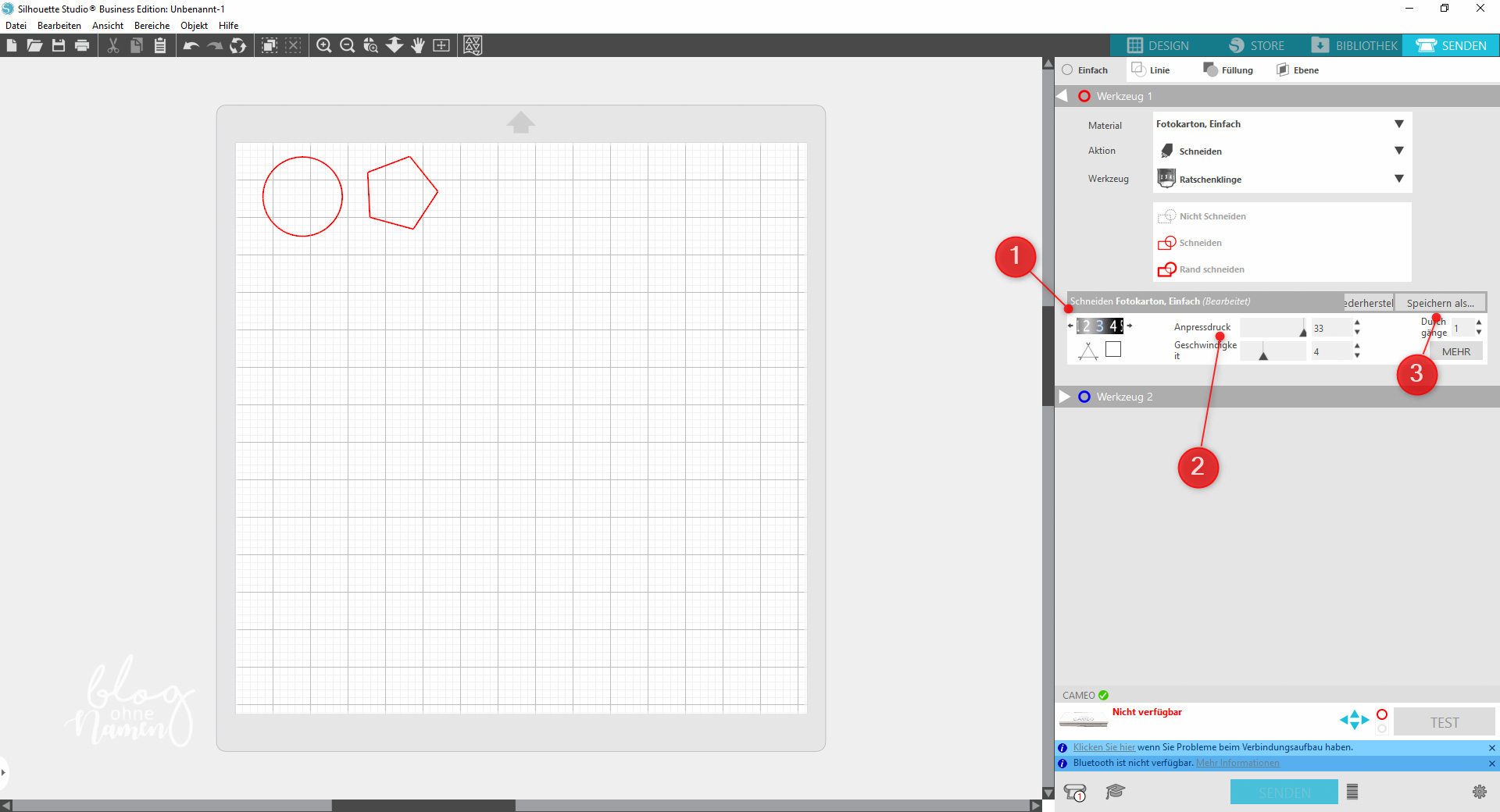
Task: Click the Geschwindigkeit value field
Action: click(x=1330, y=352)
